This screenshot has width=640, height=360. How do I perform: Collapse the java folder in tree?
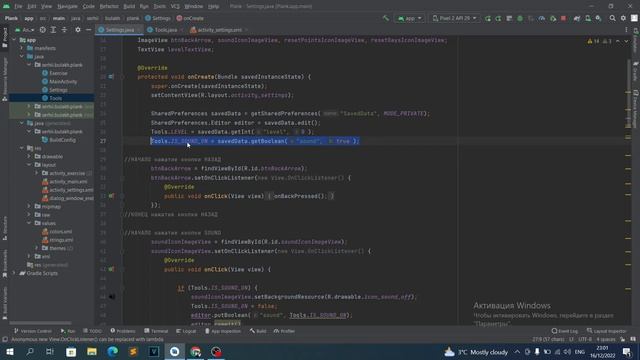pyautogui.click(x=22, y=56)
